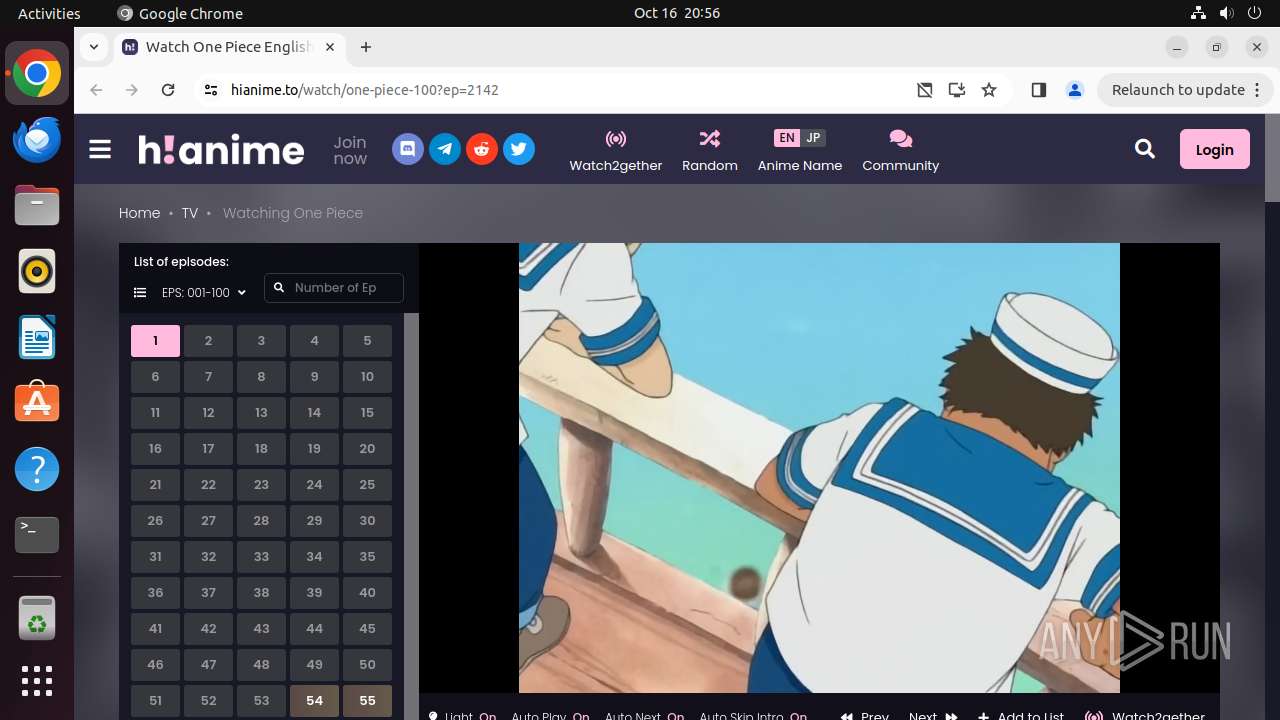This screenshot has width=1280, height=720.
Task: Select episode 24
Action: (x=314, y=485)
